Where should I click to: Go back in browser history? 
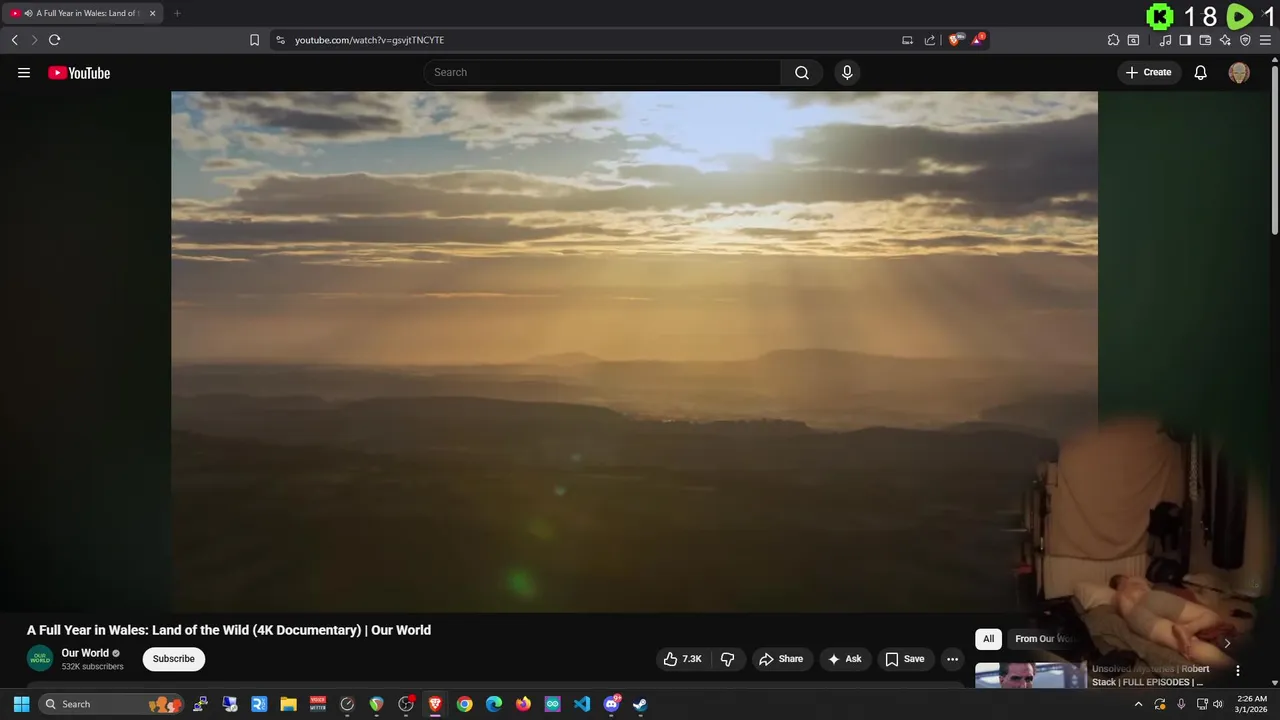click(x=14, y=40)
